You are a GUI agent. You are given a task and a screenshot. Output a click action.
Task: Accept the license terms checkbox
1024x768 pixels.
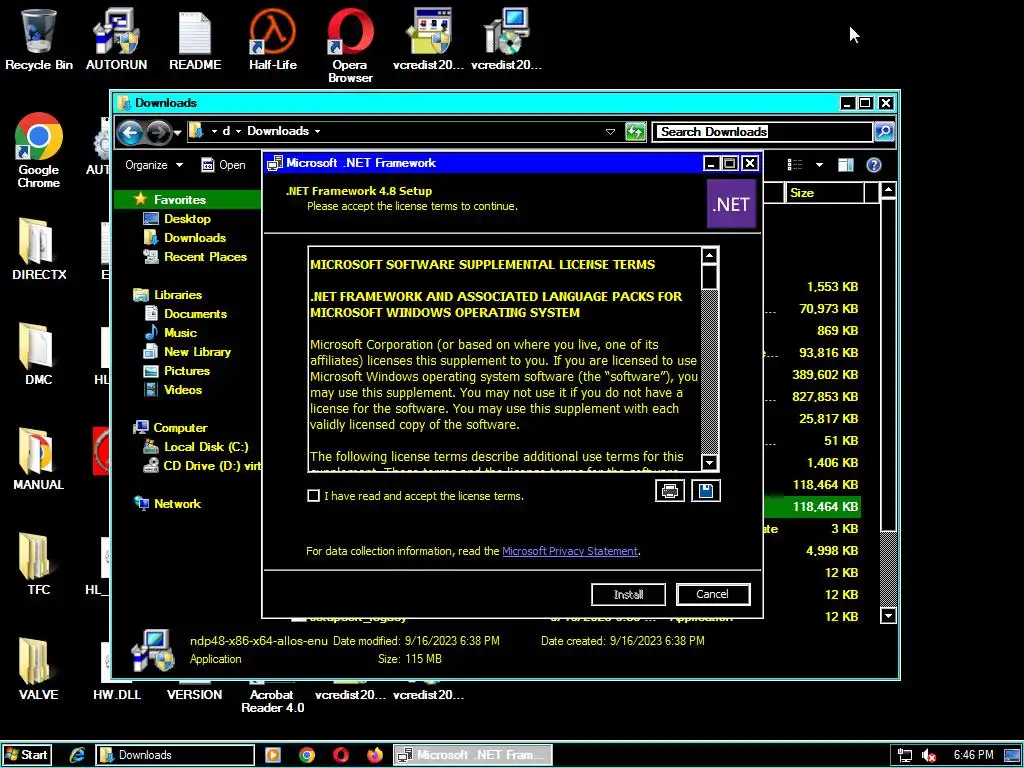point(313,496)
